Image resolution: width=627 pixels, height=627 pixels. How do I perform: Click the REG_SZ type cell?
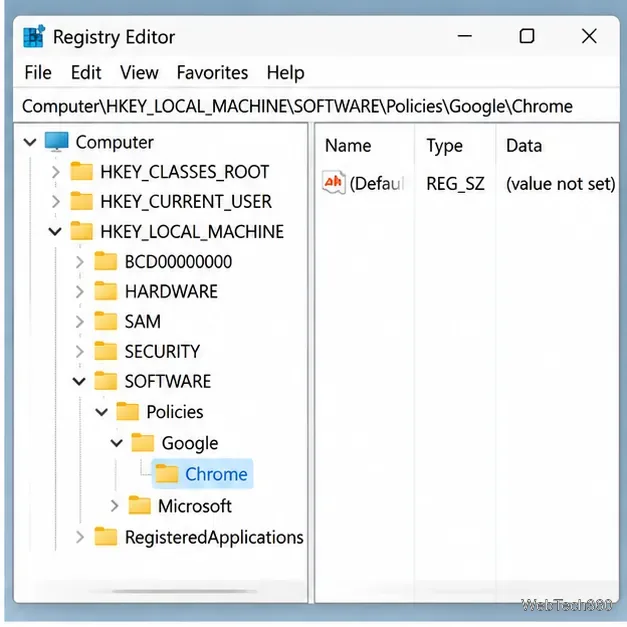(x=455, y=184)
